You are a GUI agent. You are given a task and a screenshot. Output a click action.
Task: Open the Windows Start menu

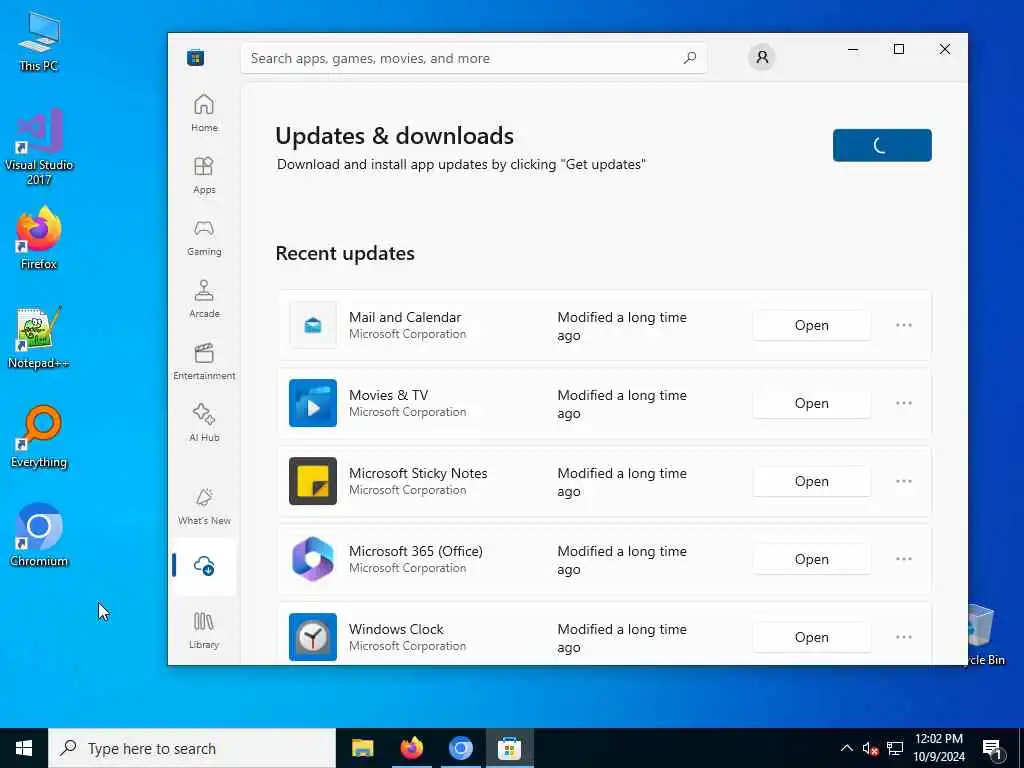tap(24, 748)
